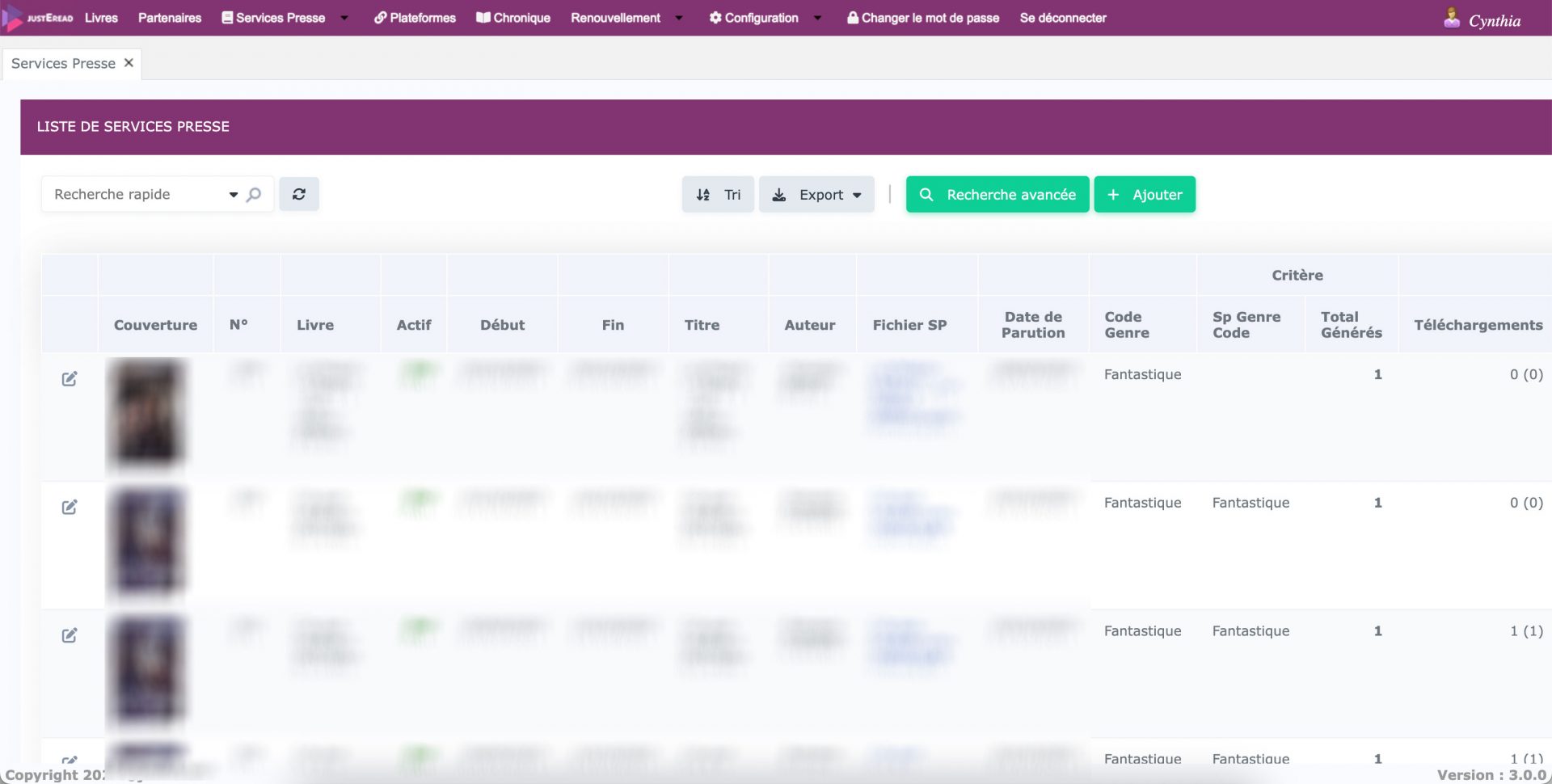Image resolution: width=1552 pixels, height=784 pixels.
Task: Click the edit icon of the first row
Action: tap(70, 378)
